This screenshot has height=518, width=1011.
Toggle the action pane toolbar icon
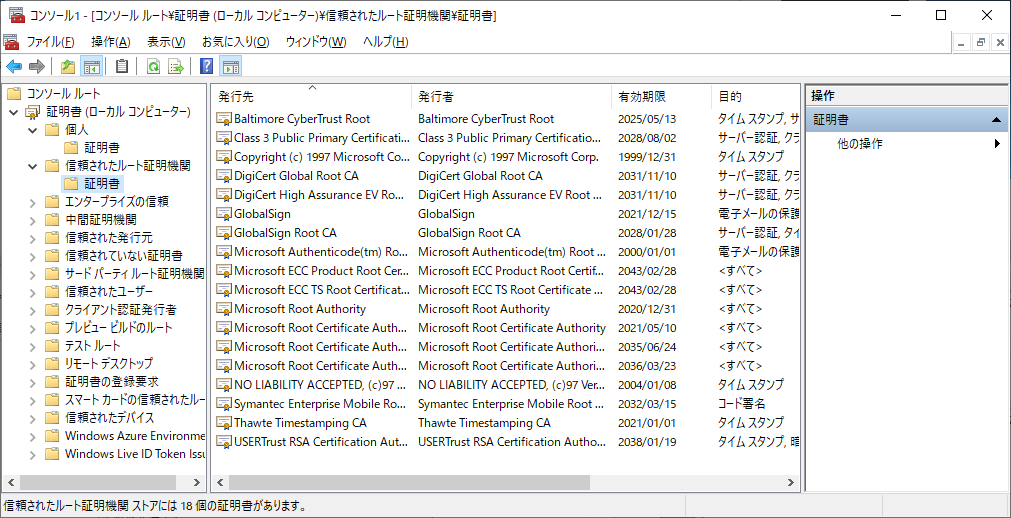coord(231,66)
